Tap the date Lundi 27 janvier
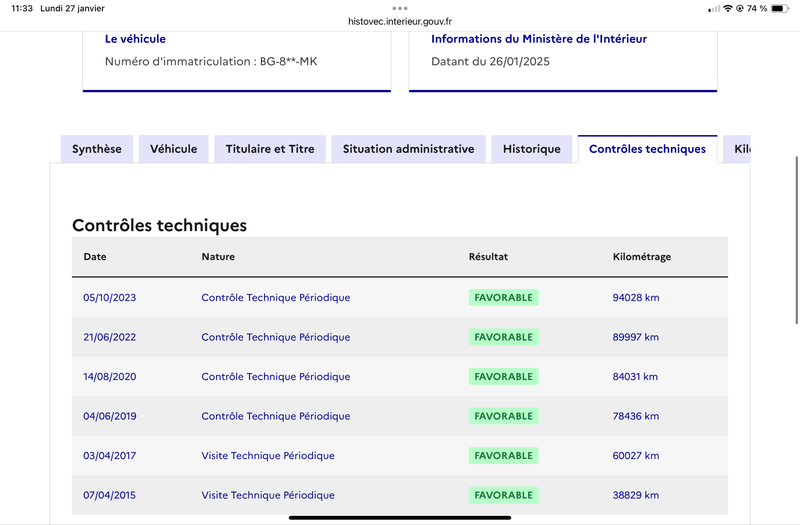Screen dimensions: 800x525 coord(72,8)
